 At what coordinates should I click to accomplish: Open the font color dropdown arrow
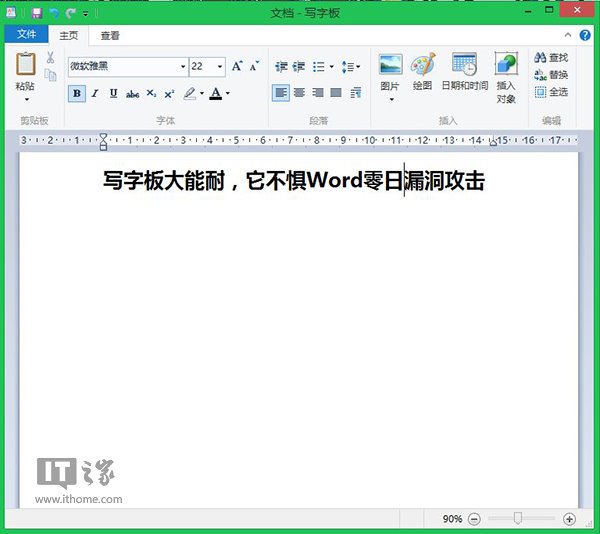tap(228, 93)
